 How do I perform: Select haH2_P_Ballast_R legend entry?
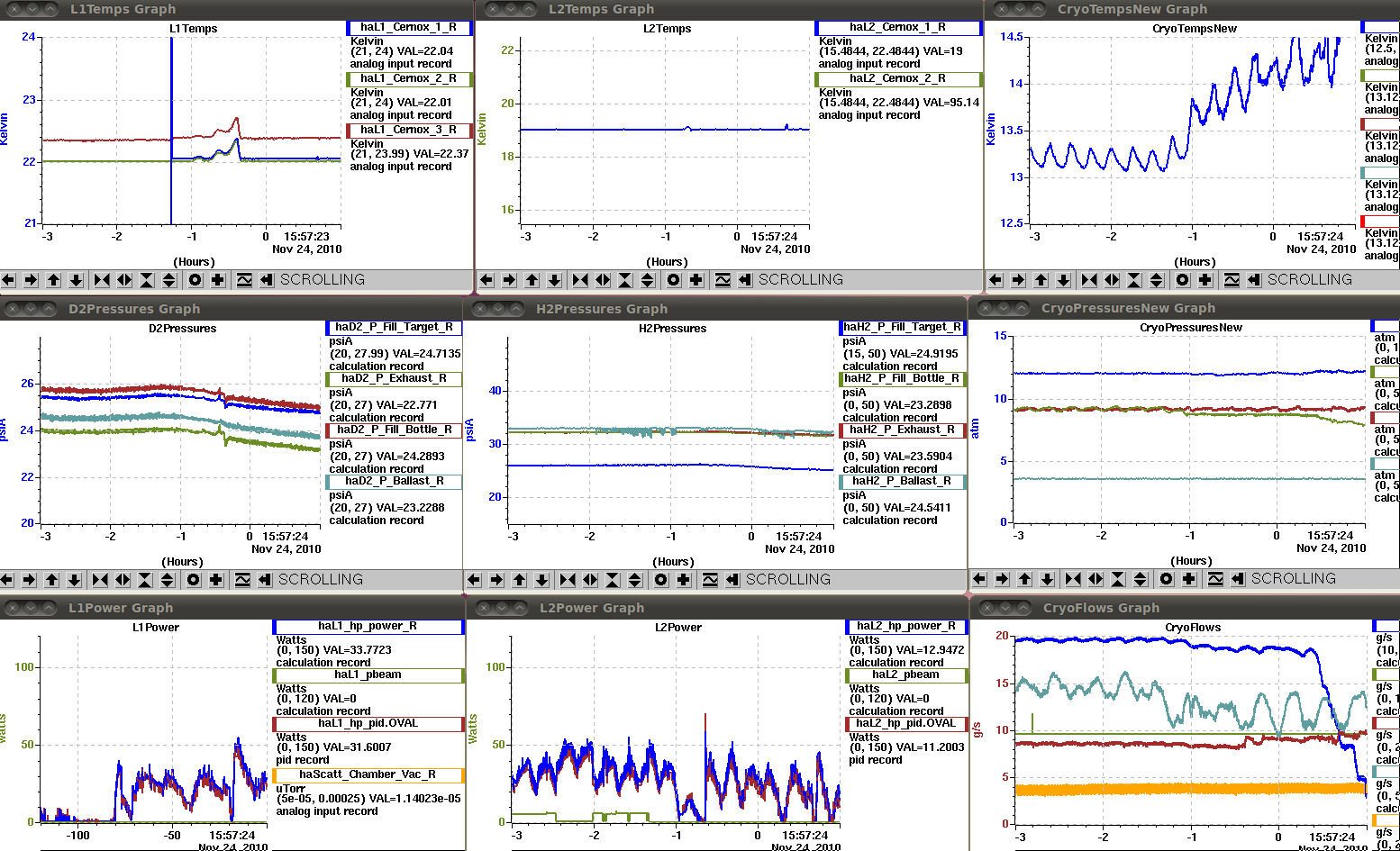tap(903, 481)
